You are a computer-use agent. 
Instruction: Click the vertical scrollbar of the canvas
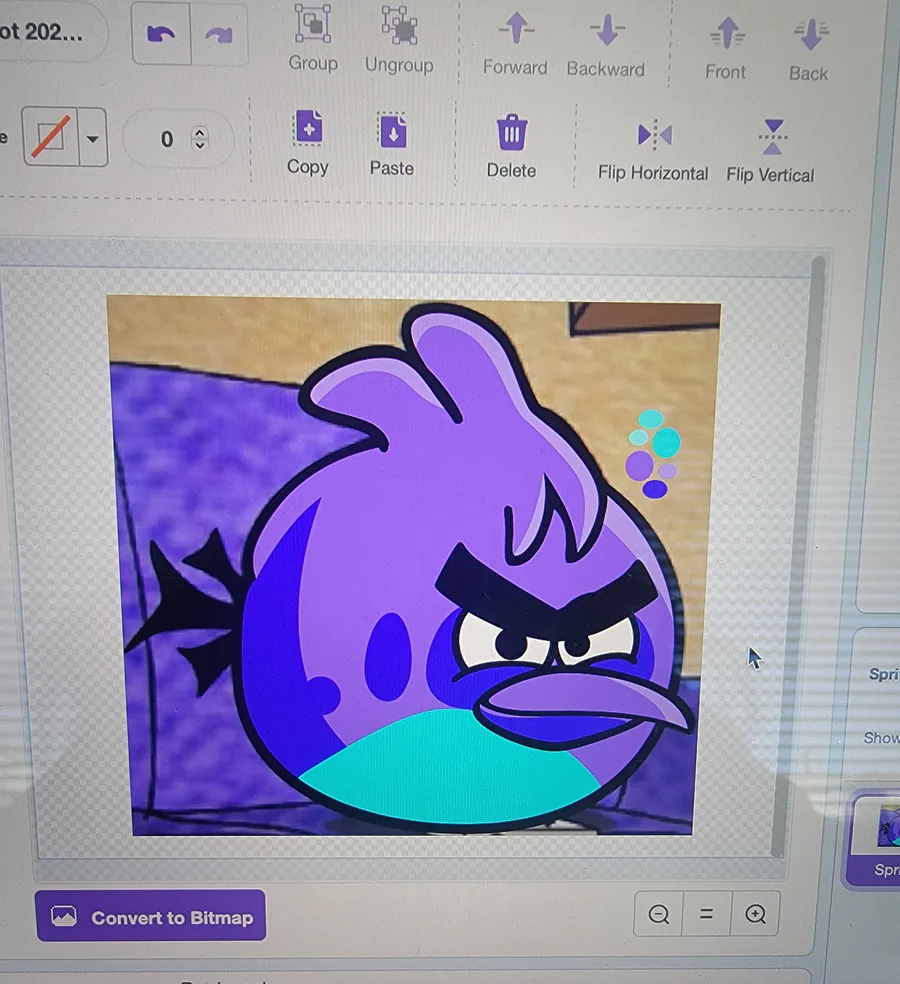point(797,555)
